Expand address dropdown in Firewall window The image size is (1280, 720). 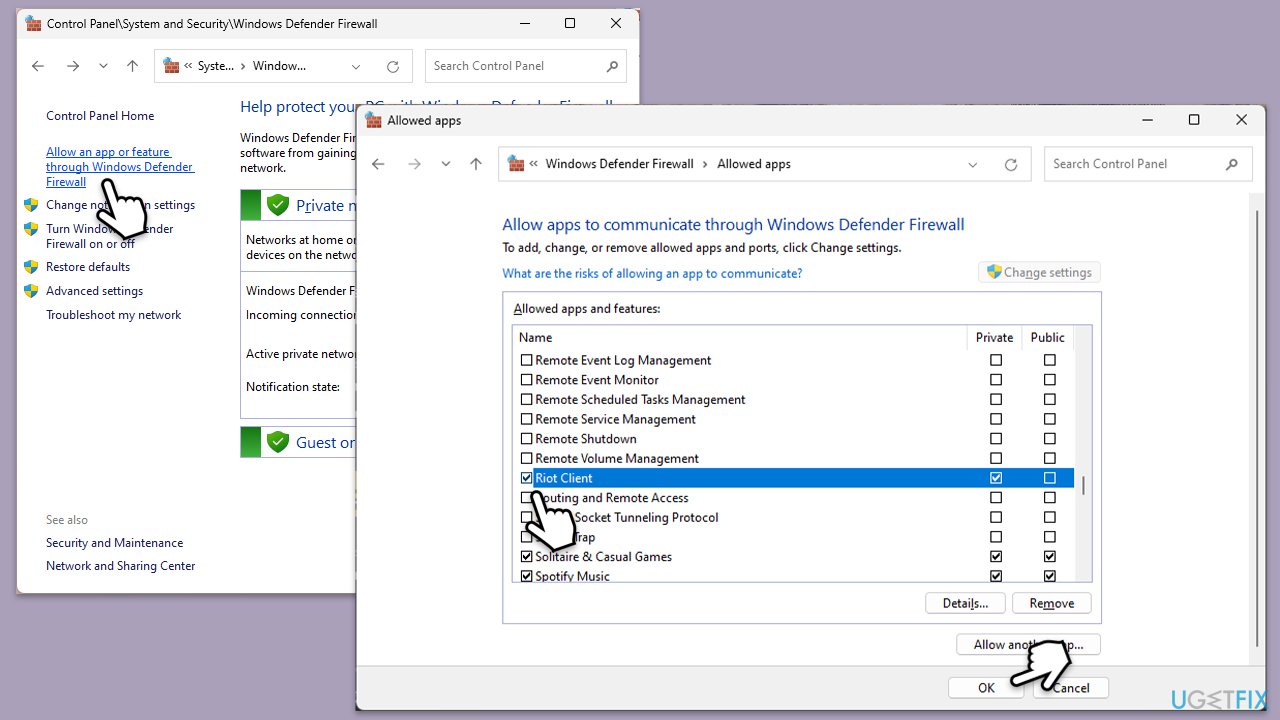356,66
